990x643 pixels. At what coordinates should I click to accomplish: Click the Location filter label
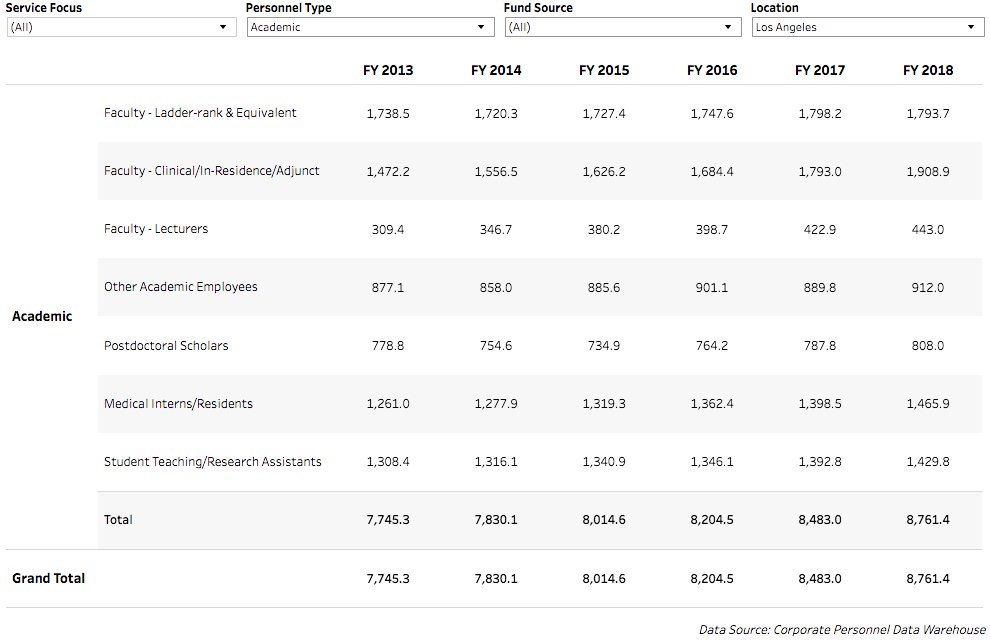tap(775, 8)
